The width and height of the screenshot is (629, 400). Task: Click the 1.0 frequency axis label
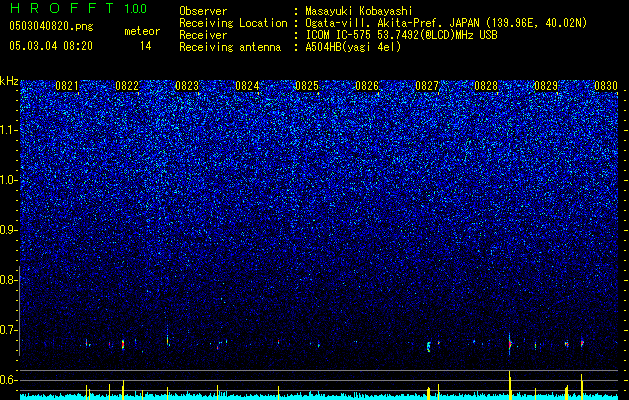point(8,180)
